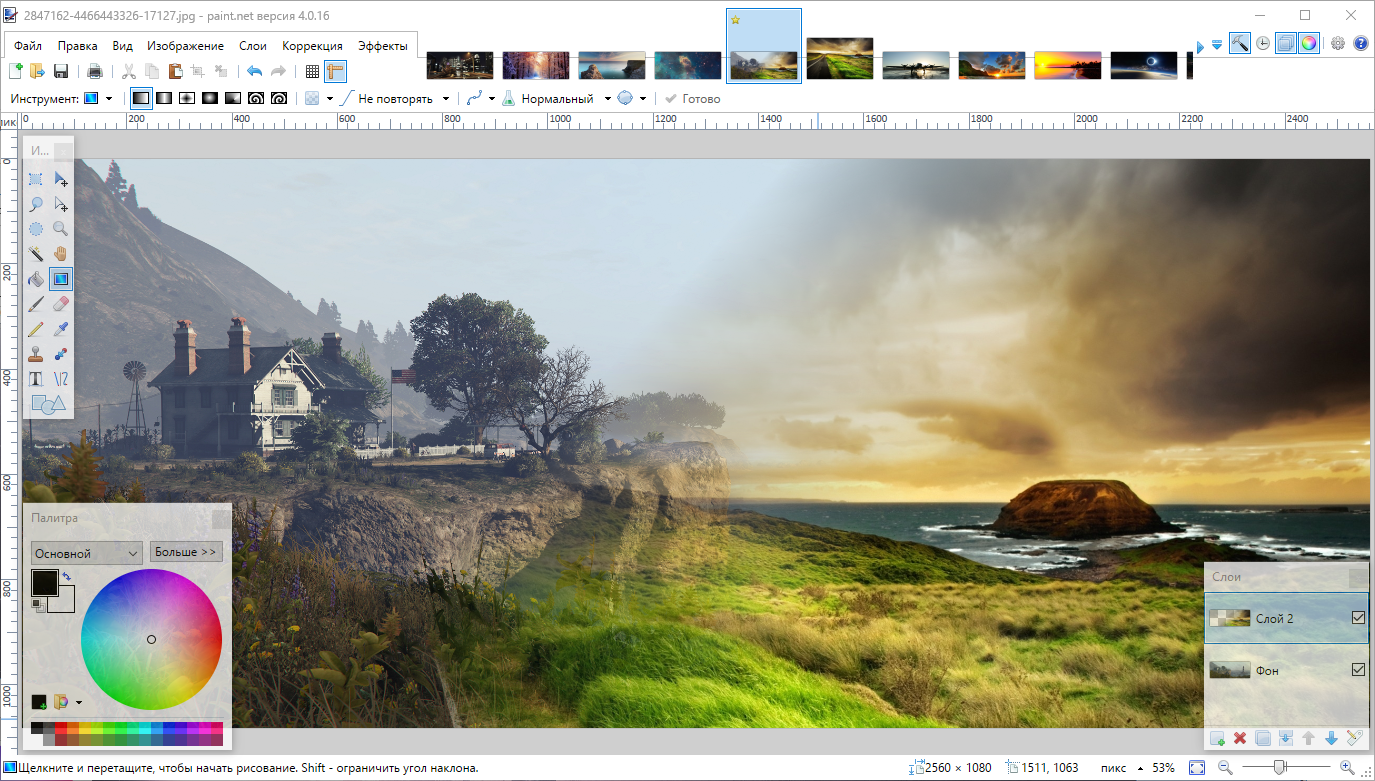The height and width of the screenshot is (781, 1375).
Task: Click the zoom slider in status bar
Action: click(1279, 767)
